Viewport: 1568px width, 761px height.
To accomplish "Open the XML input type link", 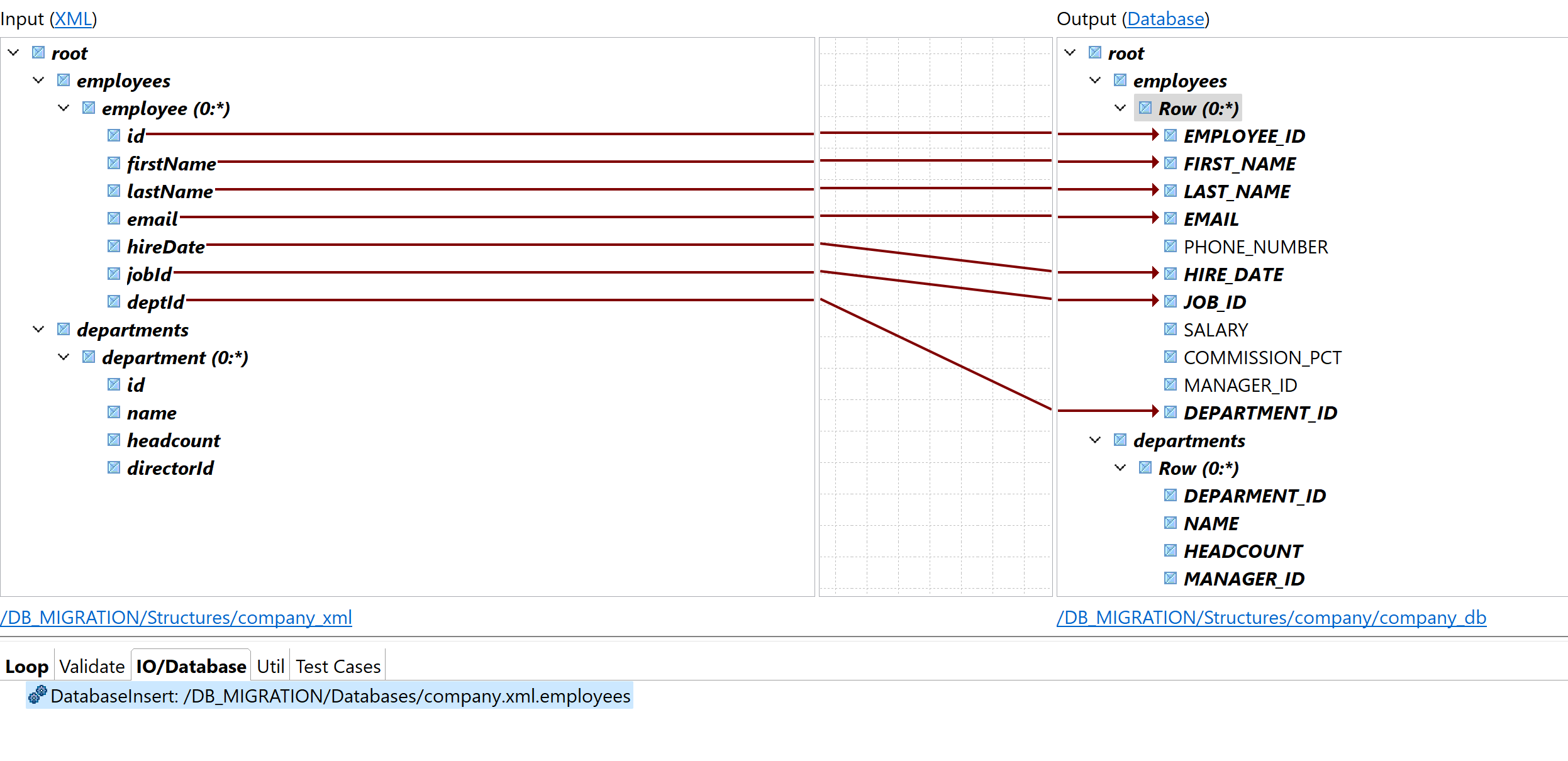I will (73, 19).
